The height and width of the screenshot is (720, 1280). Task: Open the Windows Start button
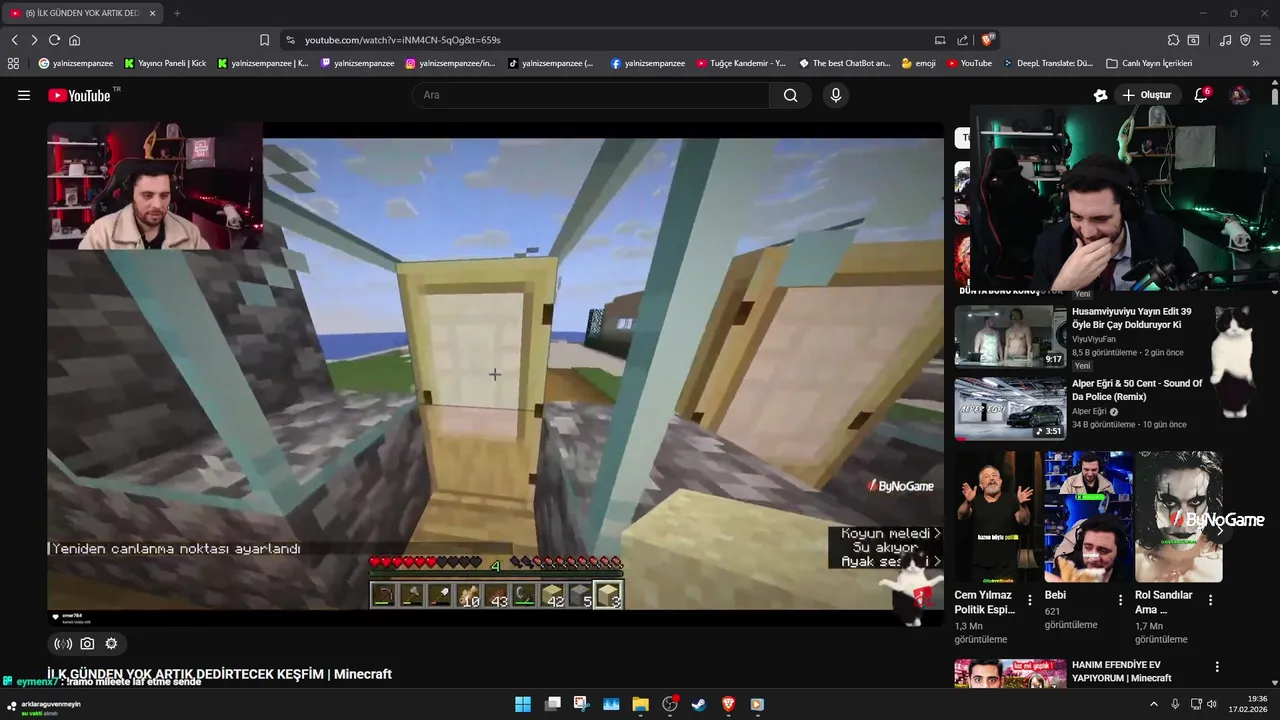pyautogui.click(x=523, y=704)
